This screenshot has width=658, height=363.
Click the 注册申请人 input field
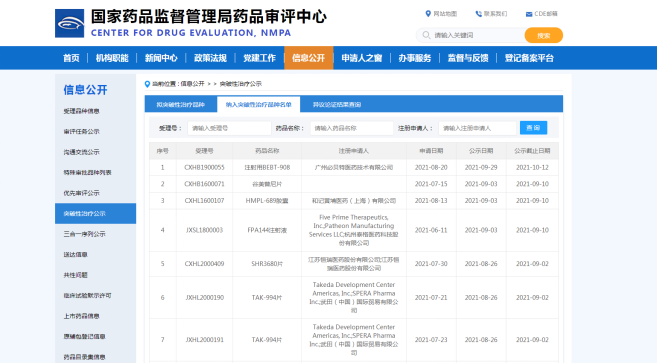coord(478,128)
